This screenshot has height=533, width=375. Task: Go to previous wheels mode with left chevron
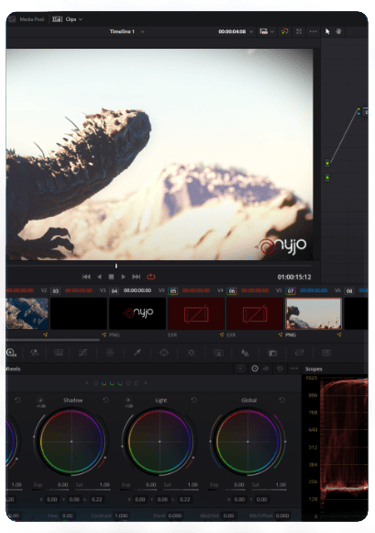tap(87, 383)
